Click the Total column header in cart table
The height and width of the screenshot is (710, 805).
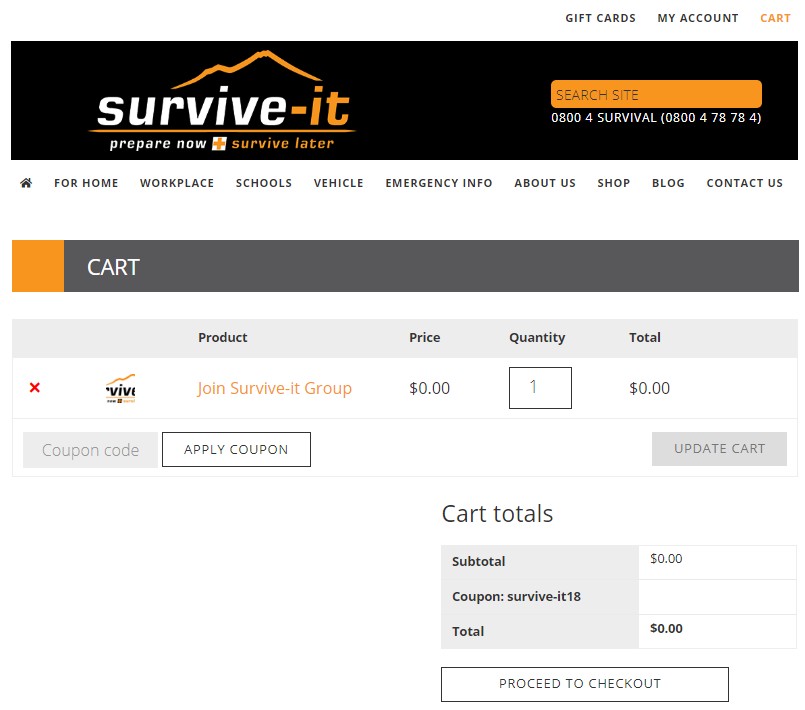tap(645, 337)
